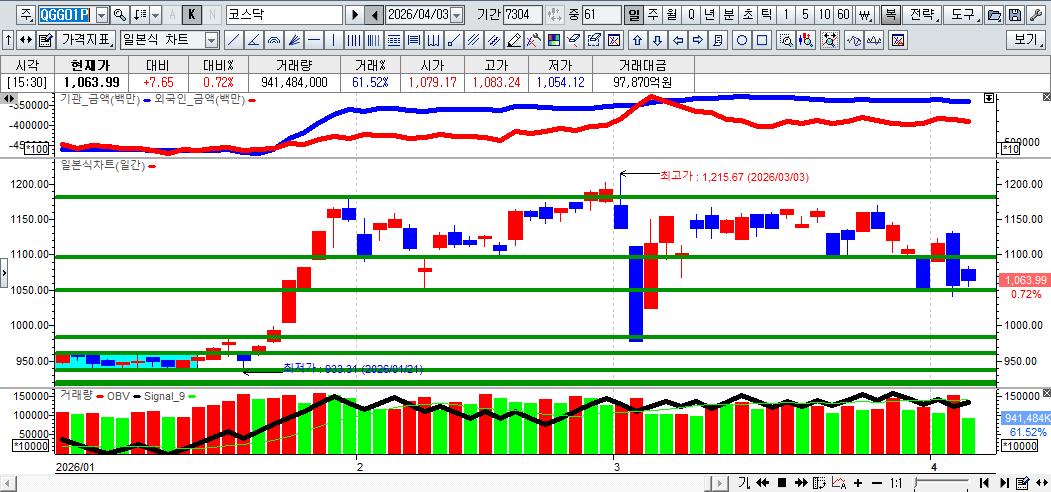Open the 전략 strategy menu
The height and width of the screenshot is (492, 1051).
click(x=924, y=15)
